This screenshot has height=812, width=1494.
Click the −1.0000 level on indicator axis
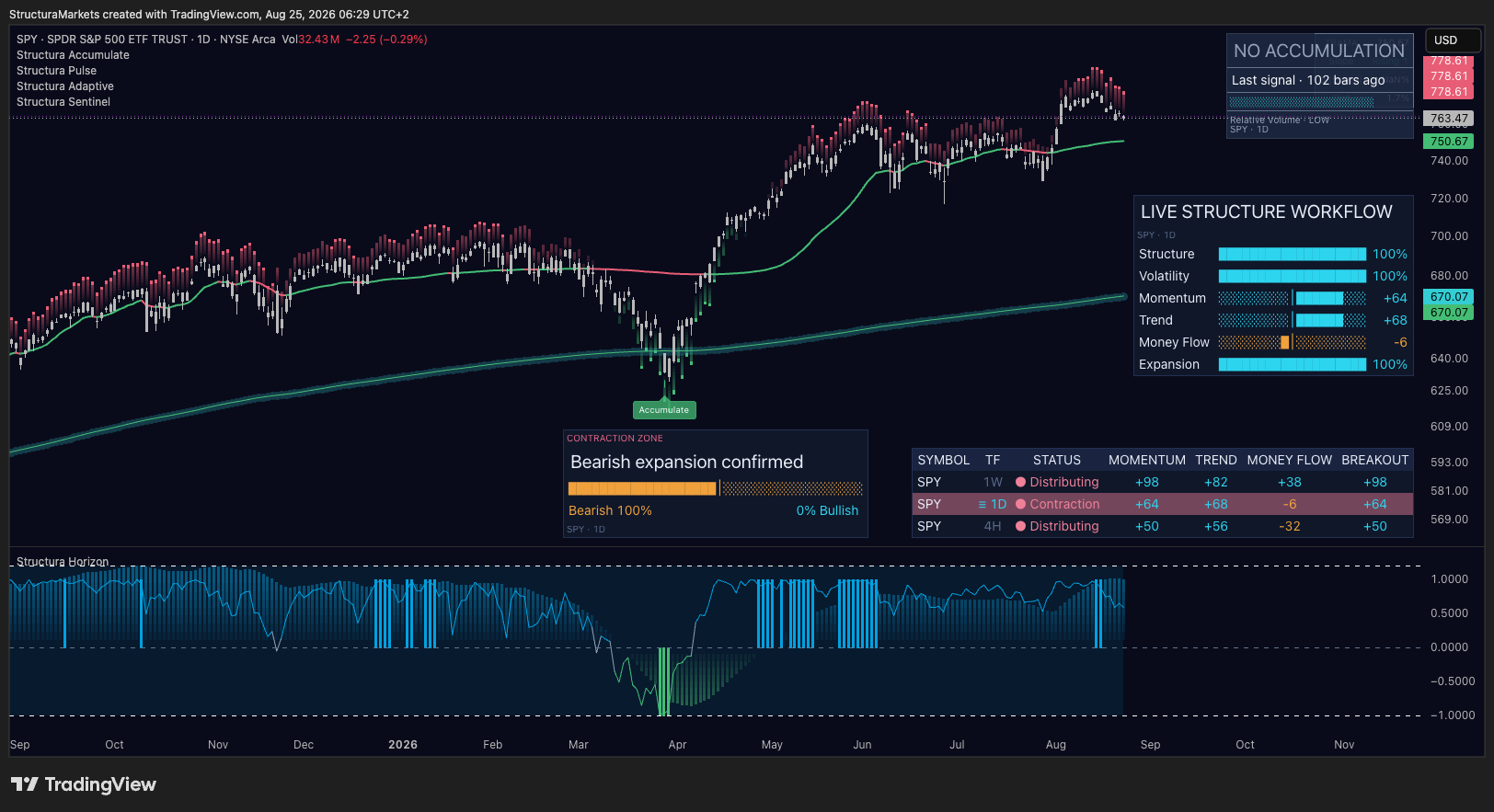1452,715
